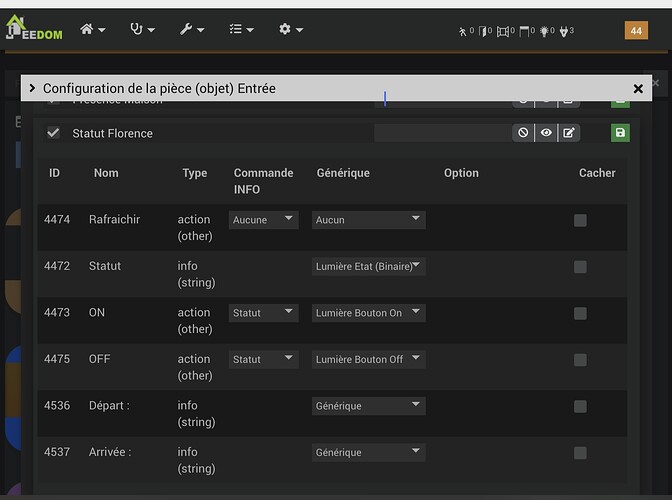
Task: Save Statut Florence with green button
Action: tap(620, 133)
